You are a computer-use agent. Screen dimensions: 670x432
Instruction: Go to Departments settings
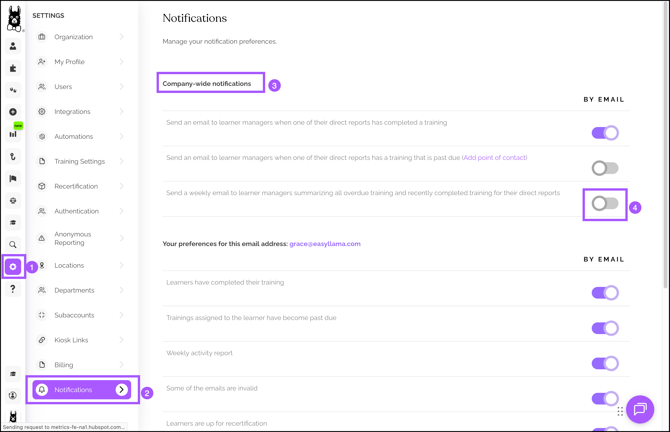coord(74,290)
